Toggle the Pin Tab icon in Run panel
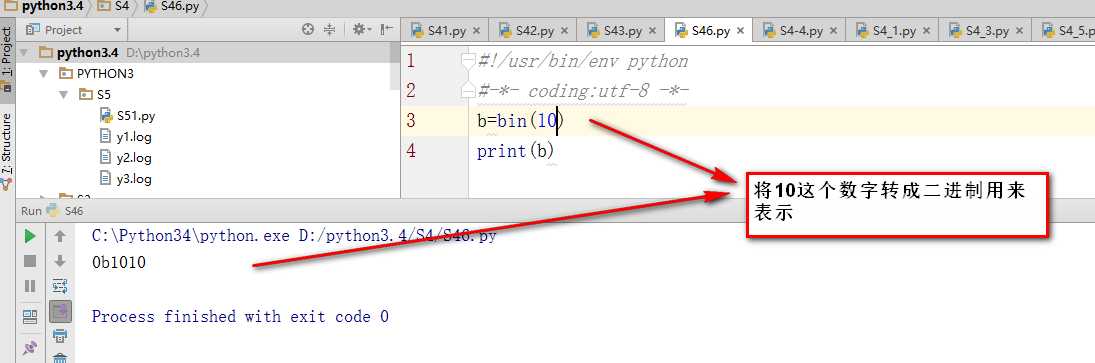The height and width of the screenshot is (363, 1095). 30,347
